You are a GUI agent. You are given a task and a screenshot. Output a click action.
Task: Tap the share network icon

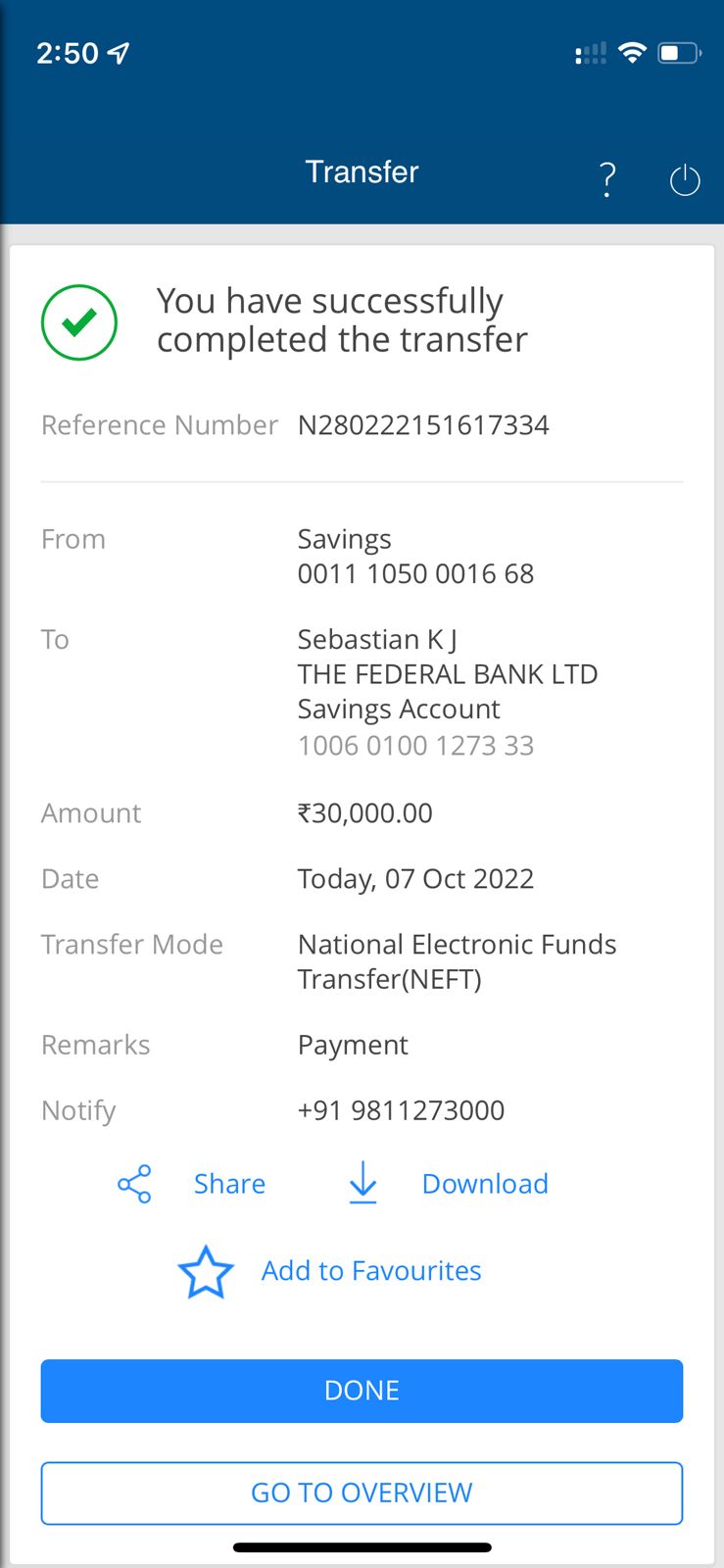click(x=134, y=1184)
